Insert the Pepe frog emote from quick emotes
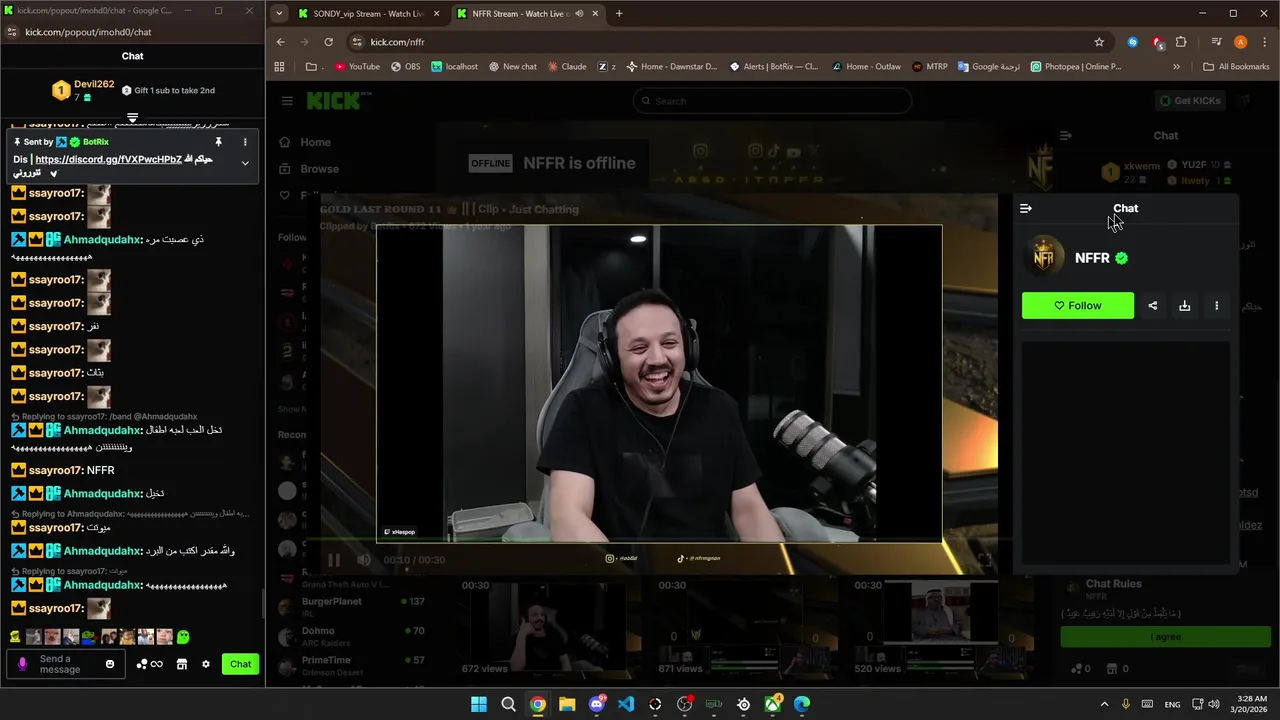 (x=90, y=636)
